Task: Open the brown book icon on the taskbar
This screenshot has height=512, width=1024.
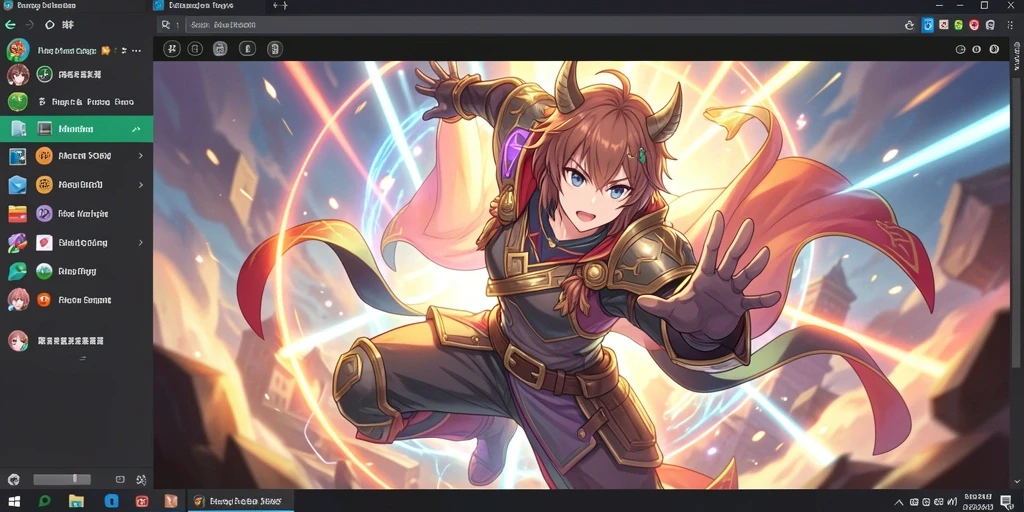Action: 171,501
